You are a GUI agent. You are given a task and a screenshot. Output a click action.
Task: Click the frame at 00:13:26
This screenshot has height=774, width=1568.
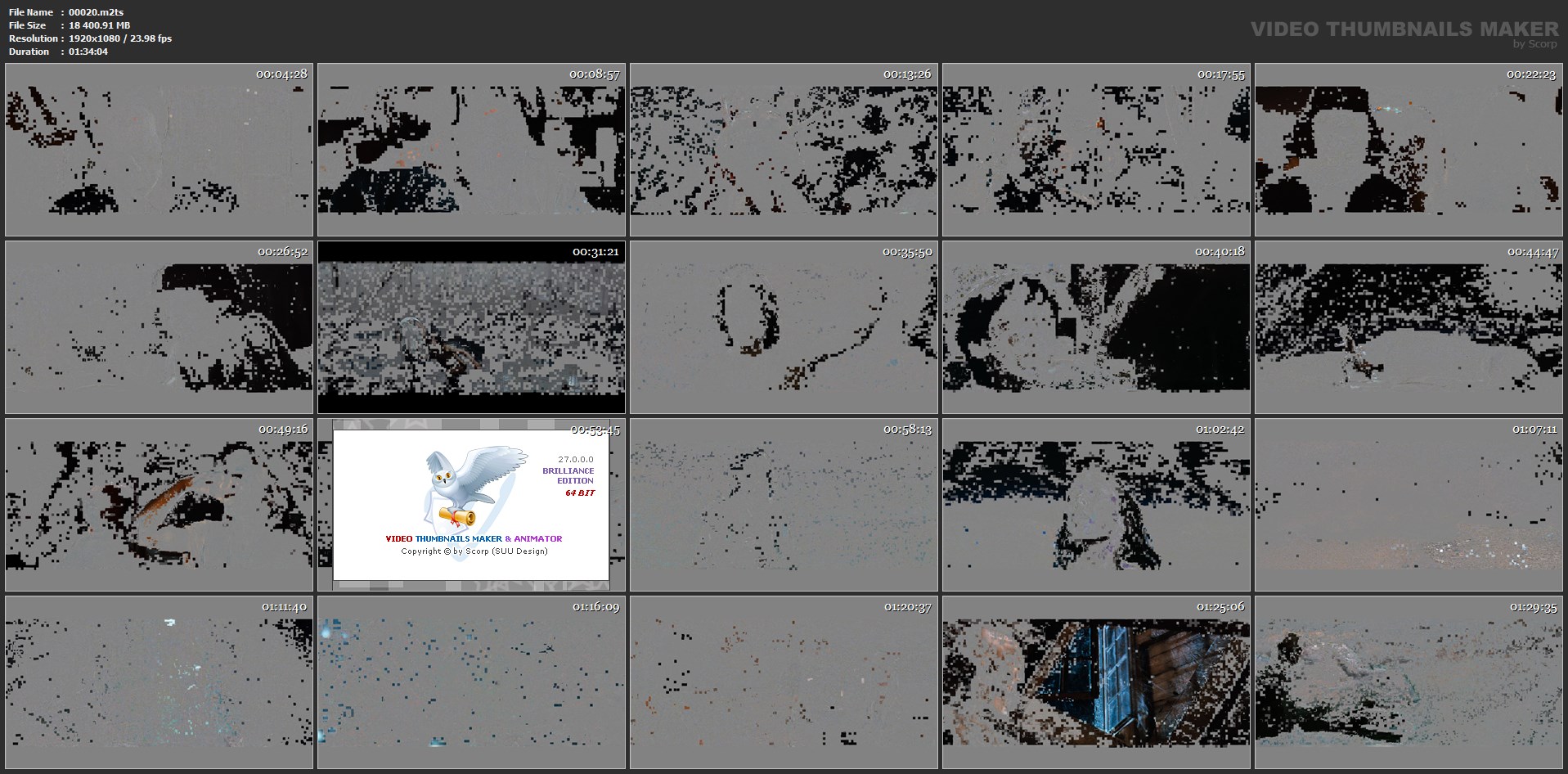click(x=784, y=151)
